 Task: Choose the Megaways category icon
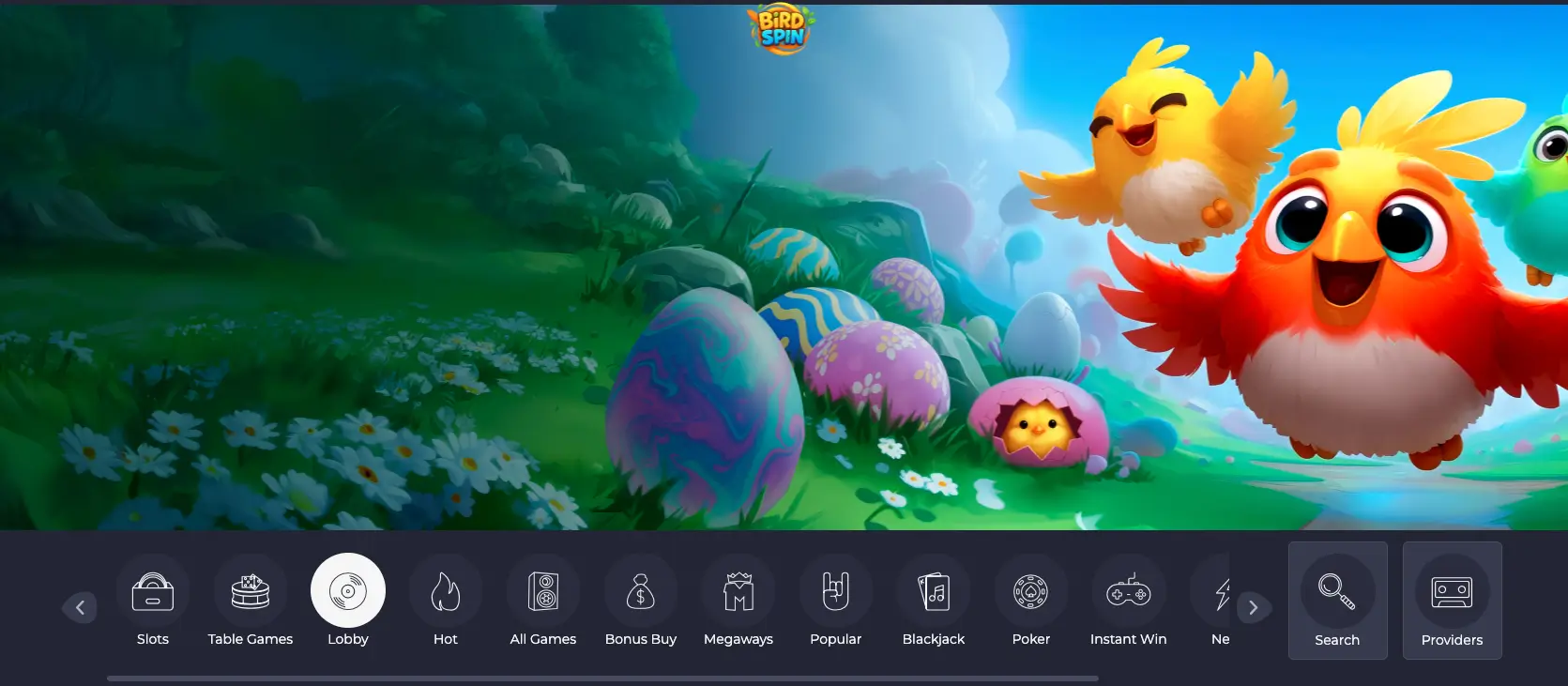(738, 591)
